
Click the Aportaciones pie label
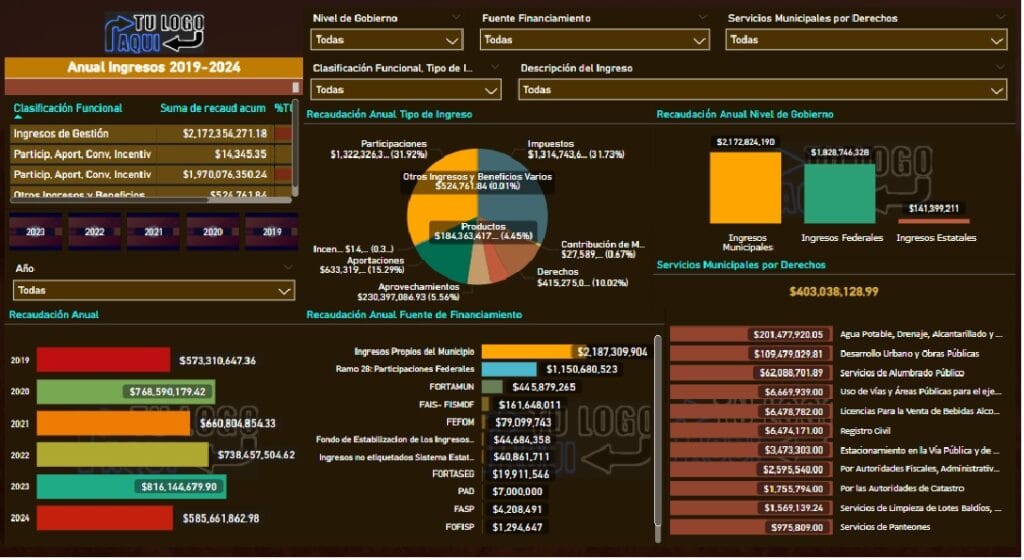[x=362, y=264]
